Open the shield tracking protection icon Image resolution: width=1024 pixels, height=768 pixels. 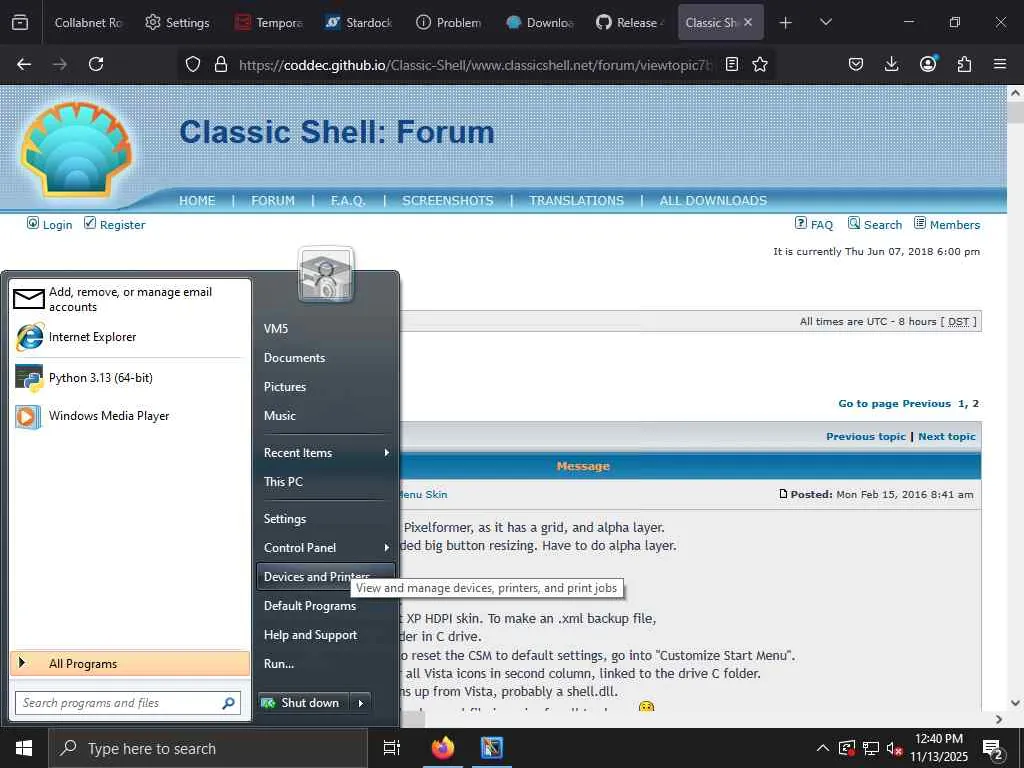[x=193, y=64]
